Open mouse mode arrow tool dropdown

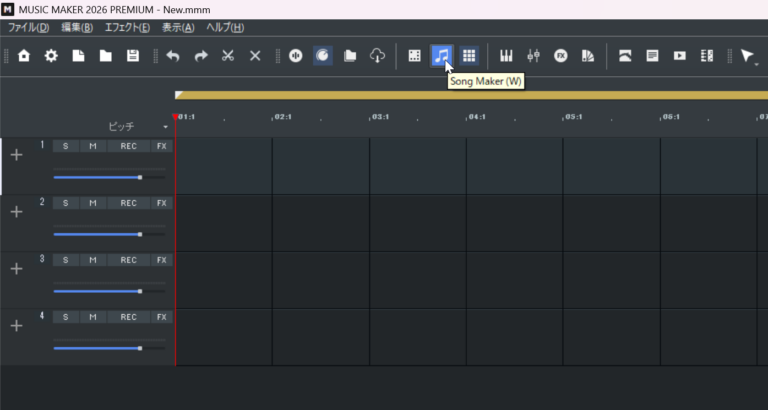click(757, 64)
